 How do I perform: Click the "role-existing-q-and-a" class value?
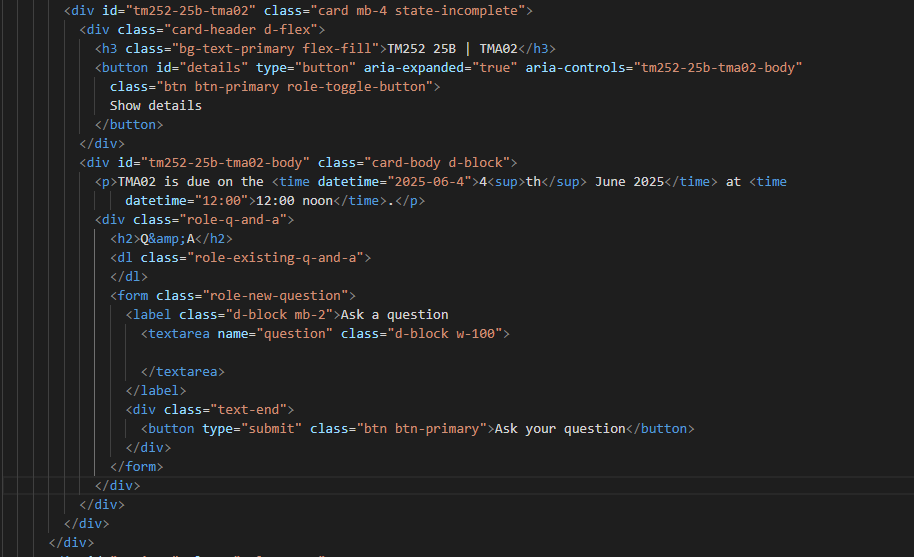(x=275, y=258)
